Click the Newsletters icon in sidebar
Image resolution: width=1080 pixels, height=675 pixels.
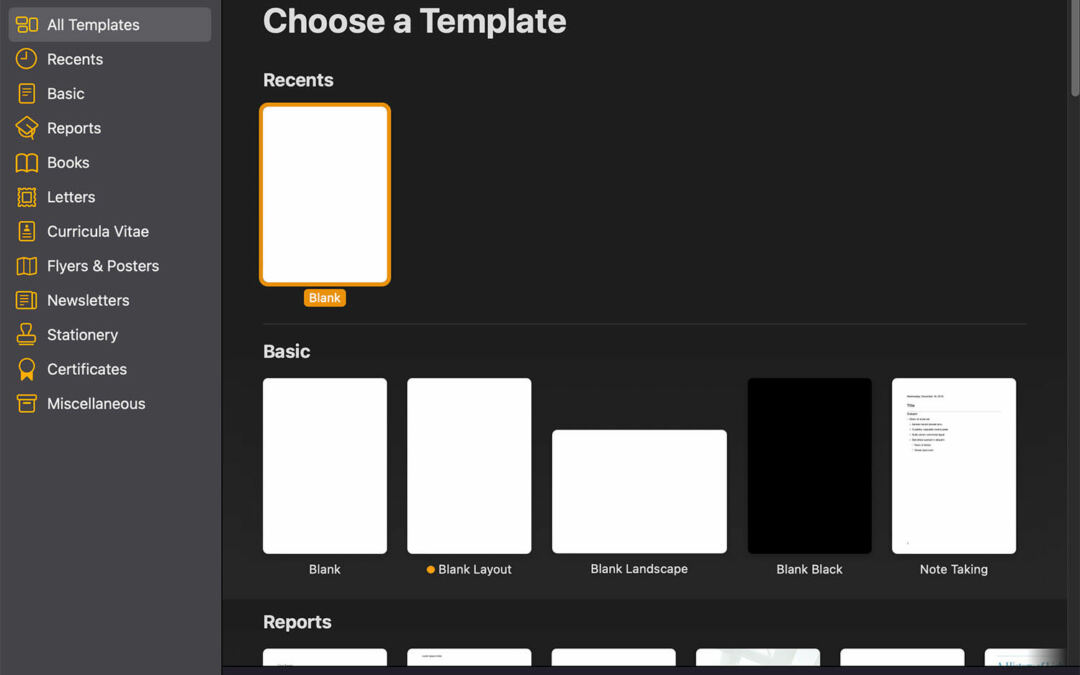click(27, 301)
